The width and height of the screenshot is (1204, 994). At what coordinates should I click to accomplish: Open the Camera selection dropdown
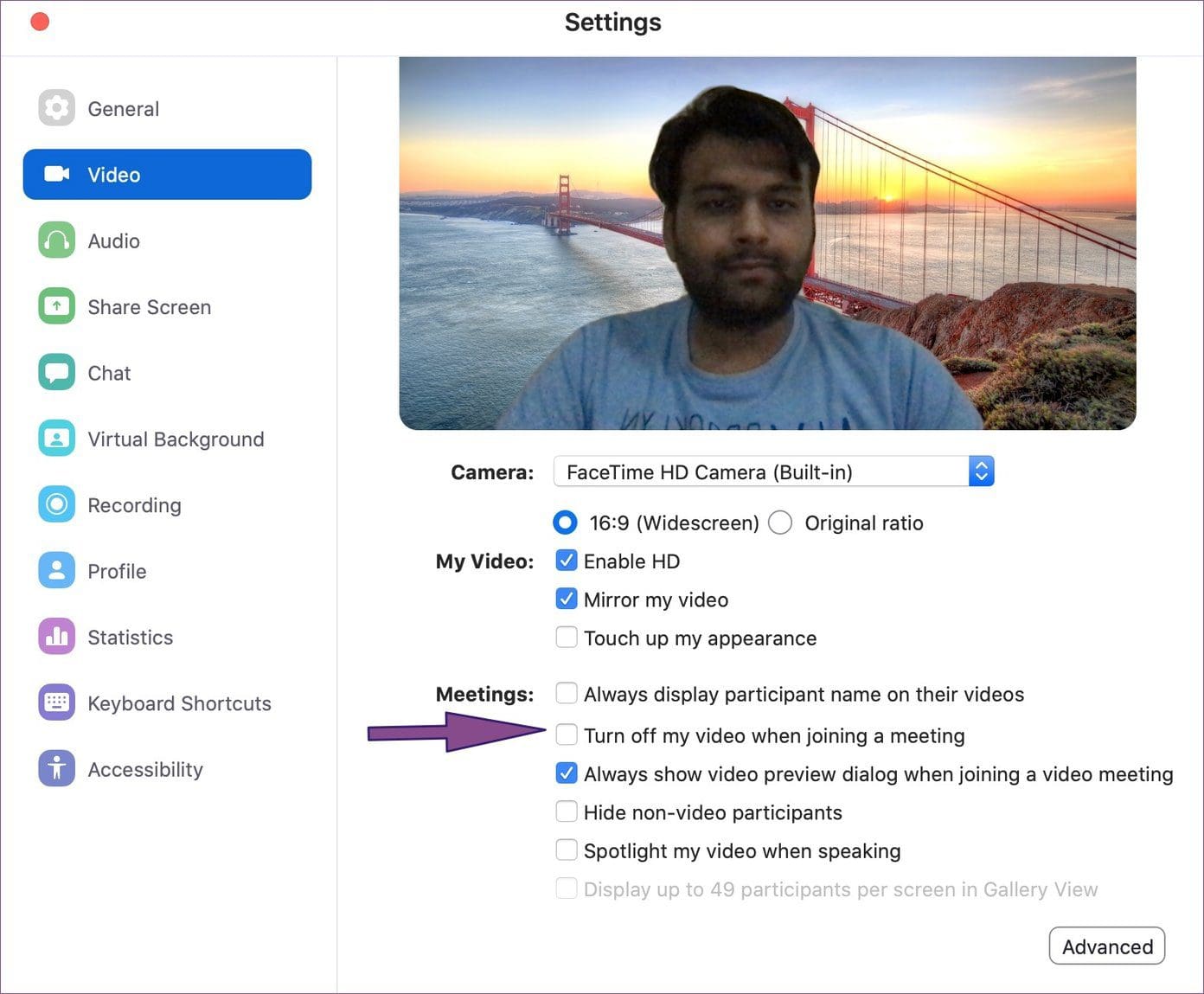[773, 471]
